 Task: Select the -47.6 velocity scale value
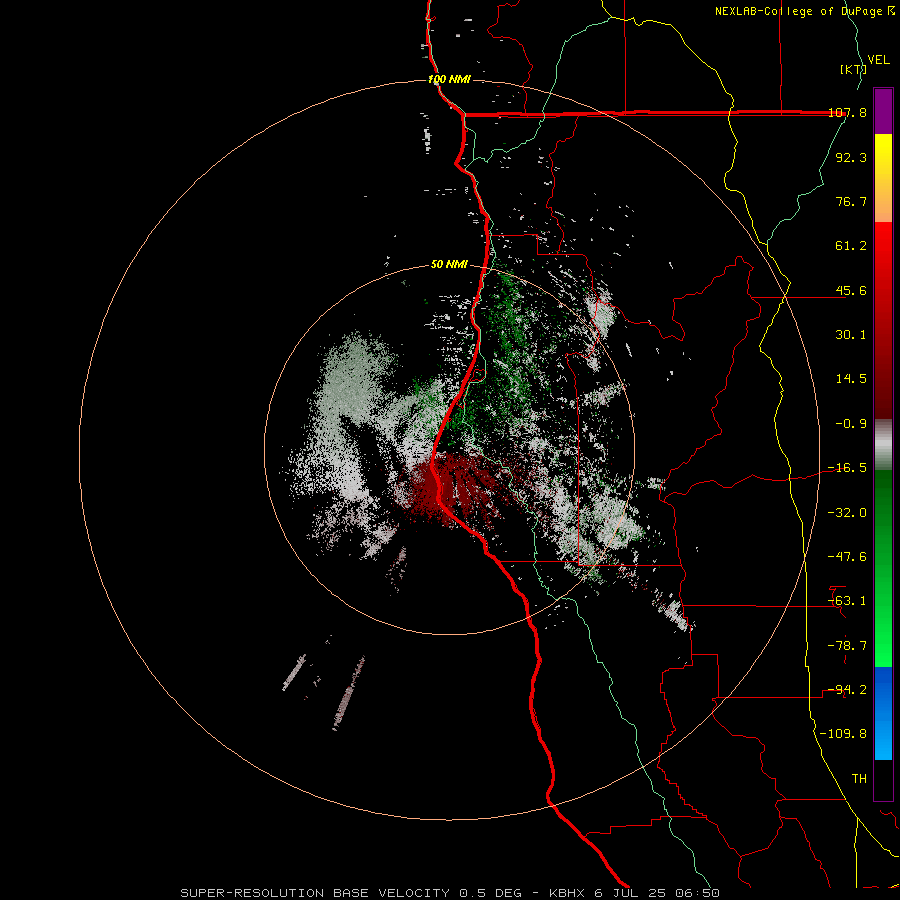click(x=847, y=557)
